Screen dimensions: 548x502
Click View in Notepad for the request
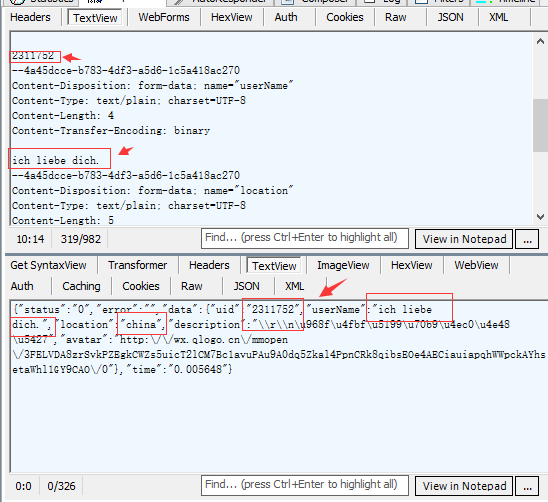(464, 239)
